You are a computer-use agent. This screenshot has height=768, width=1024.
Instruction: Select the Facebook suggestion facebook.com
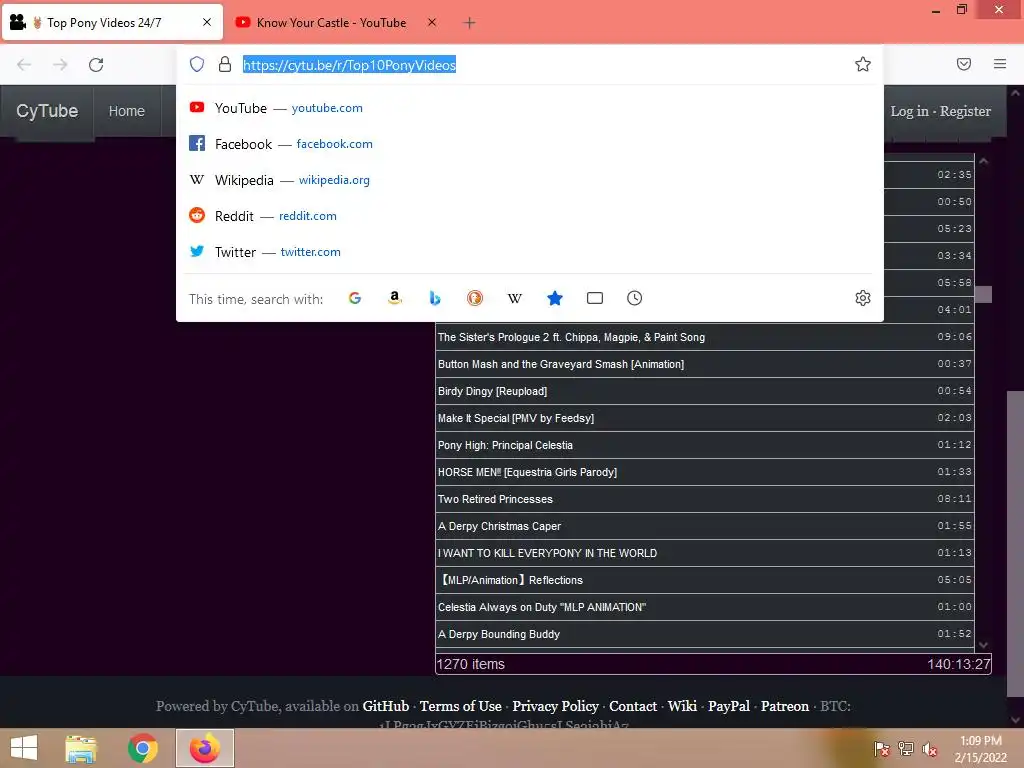click(x=530, y=144)
